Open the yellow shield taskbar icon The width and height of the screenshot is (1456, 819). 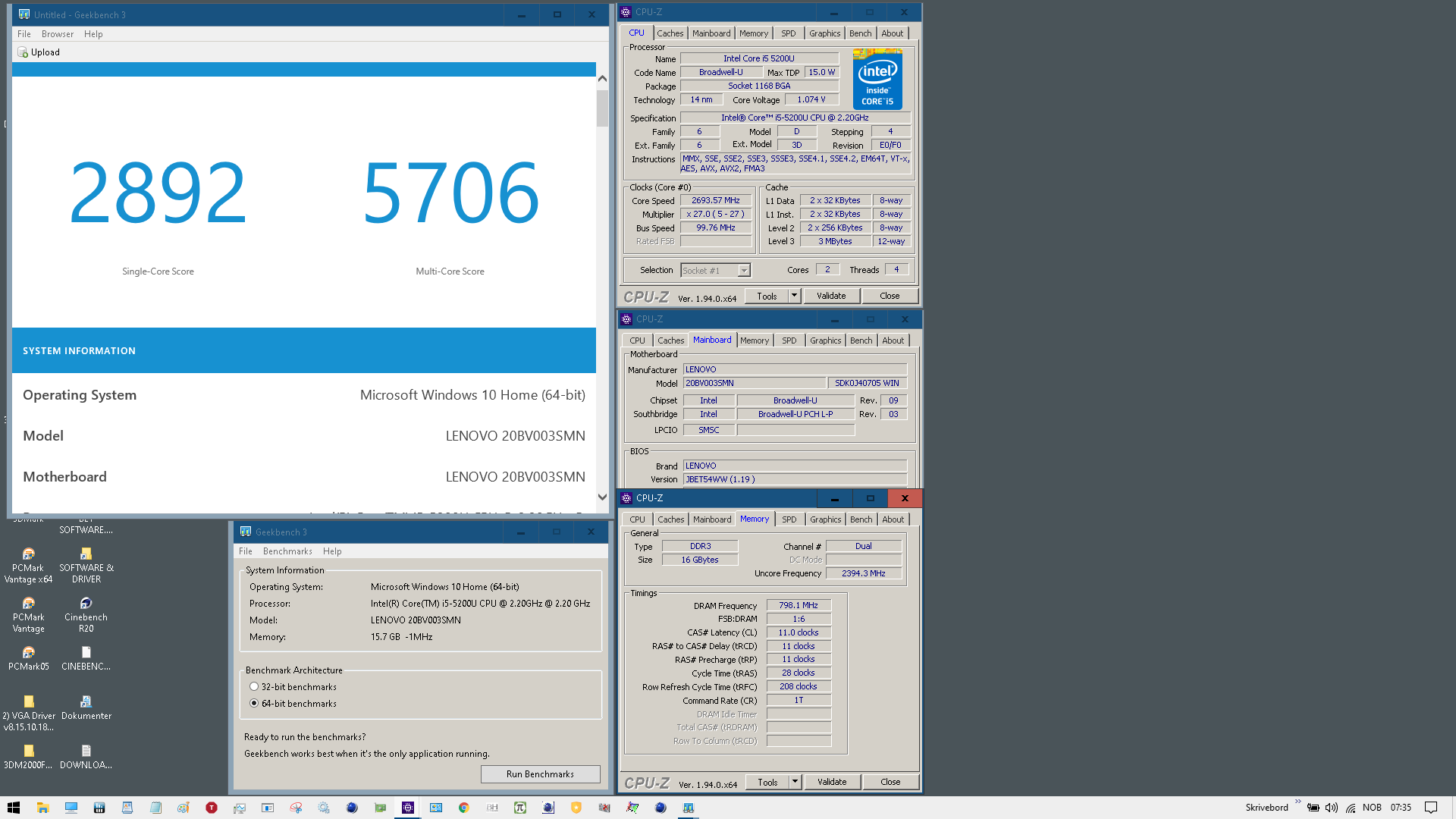pyautogui.click(x=576, y=808)
